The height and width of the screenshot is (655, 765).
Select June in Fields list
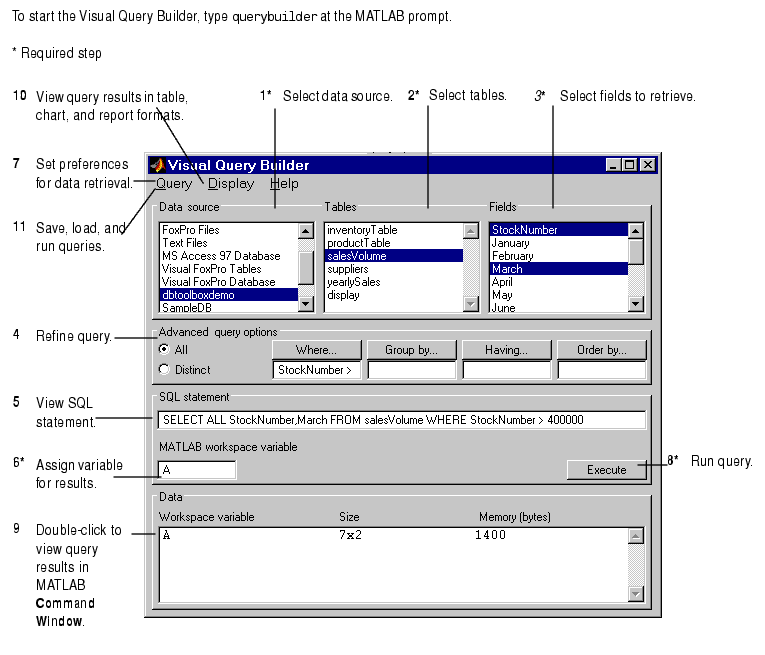pyautogui.click(x=559, y=307)
